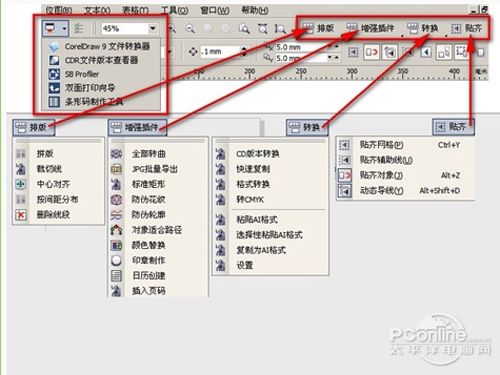Choose 格式转换 menu entry

[x=270, y=184]
